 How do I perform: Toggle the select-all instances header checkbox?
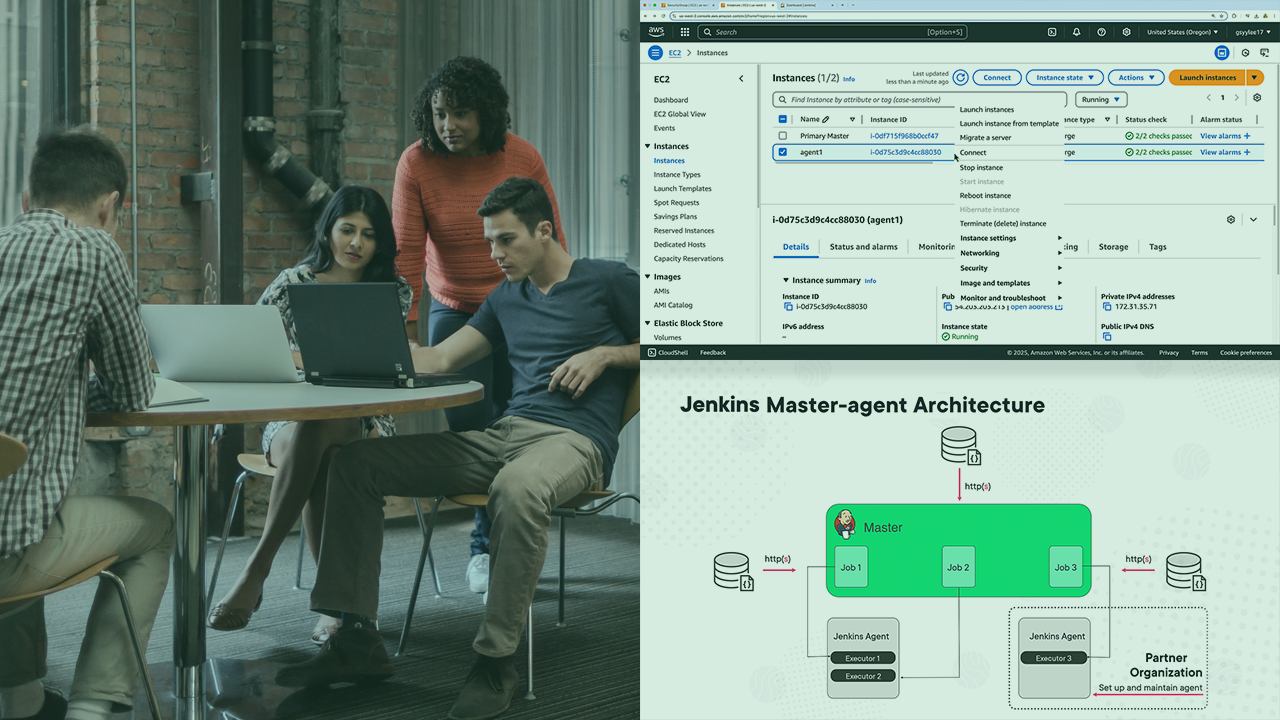[x=783, y=119]
